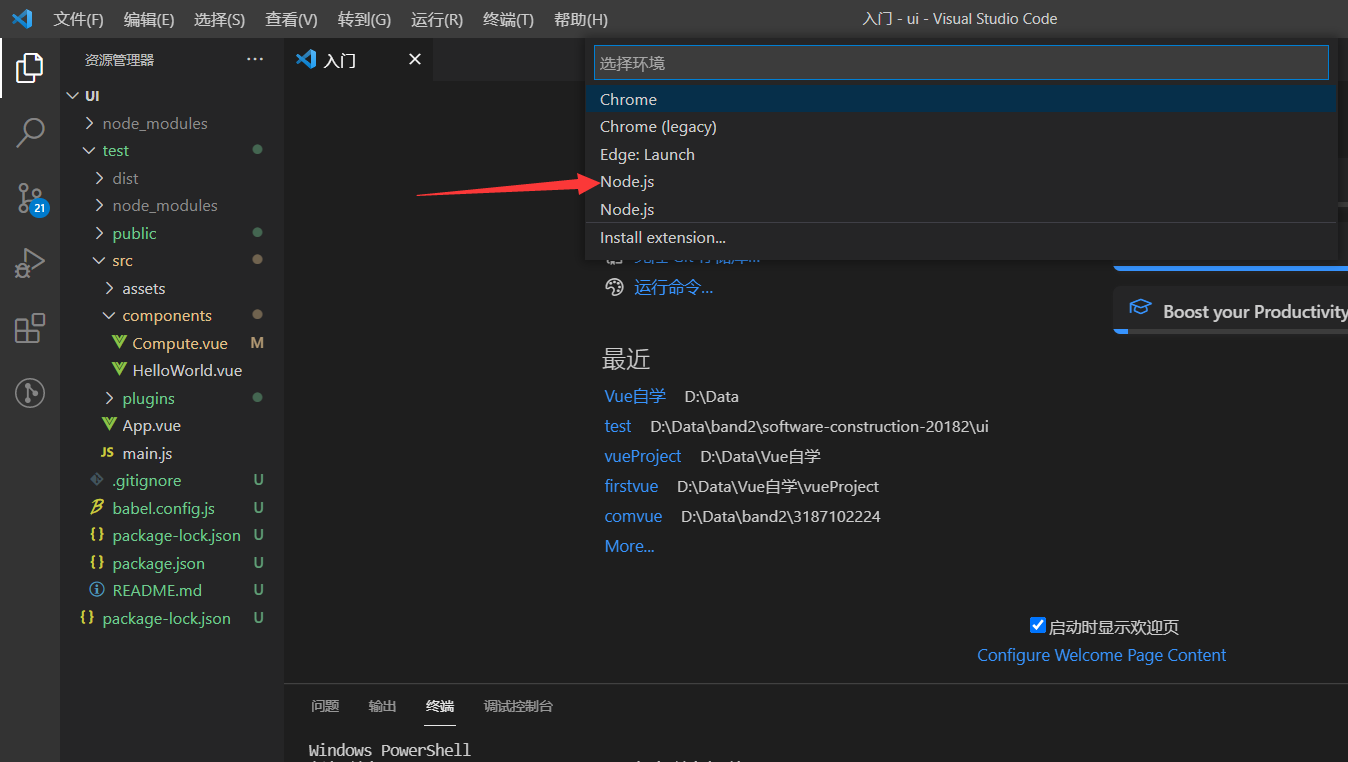The height and width of the screenshot is (762, 1348).
Task: Open the 运行(R) menu
Action: (436, 18)
